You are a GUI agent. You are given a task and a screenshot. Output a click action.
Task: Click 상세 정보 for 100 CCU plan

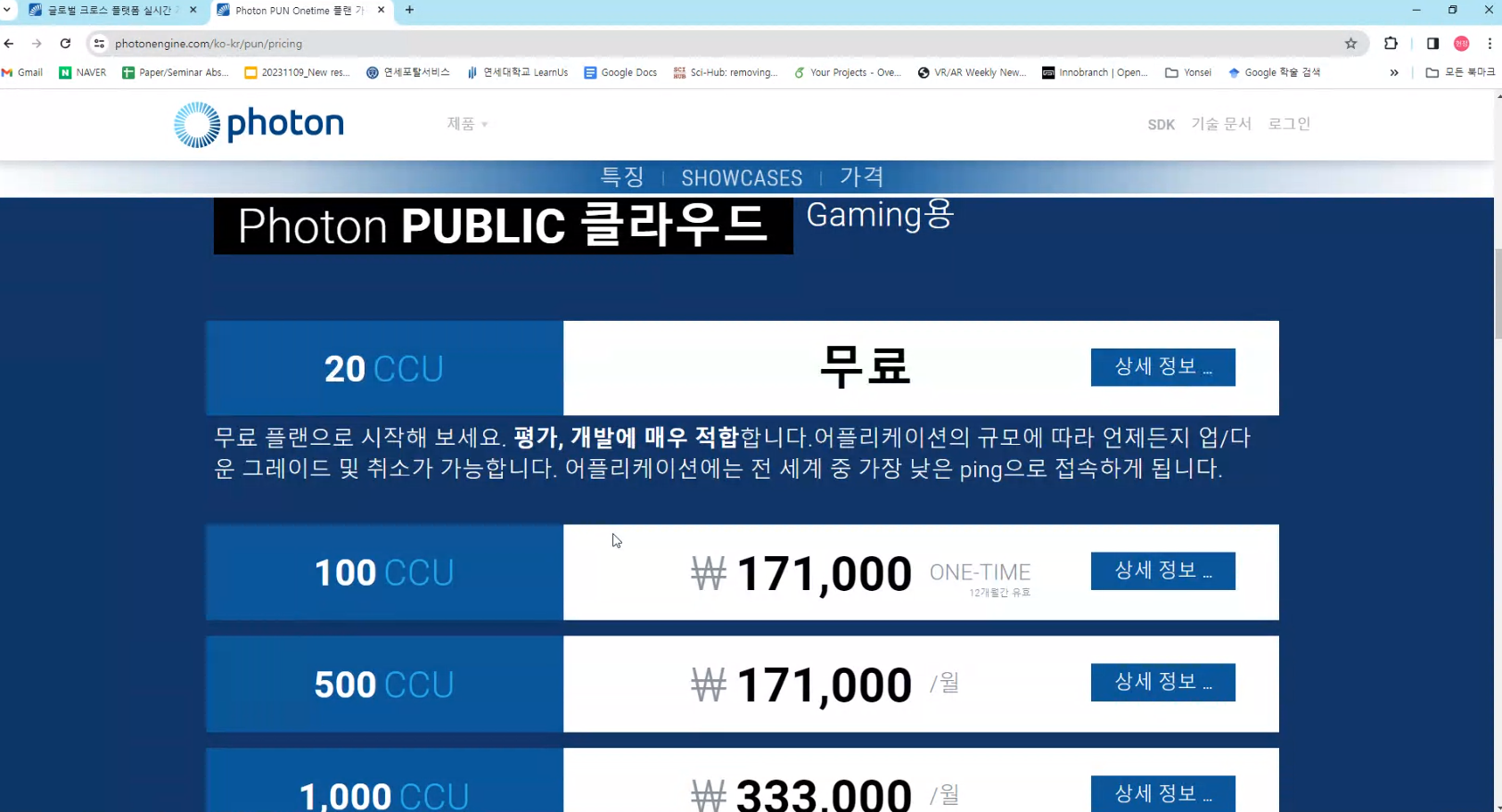1162,570
